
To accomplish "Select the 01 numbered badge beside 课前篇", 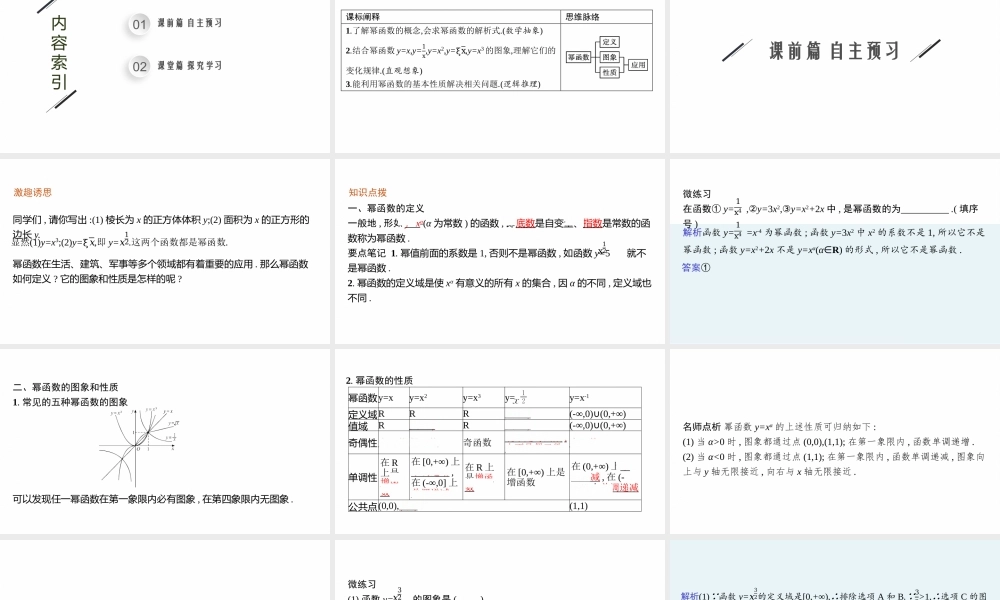I will 138,24.
